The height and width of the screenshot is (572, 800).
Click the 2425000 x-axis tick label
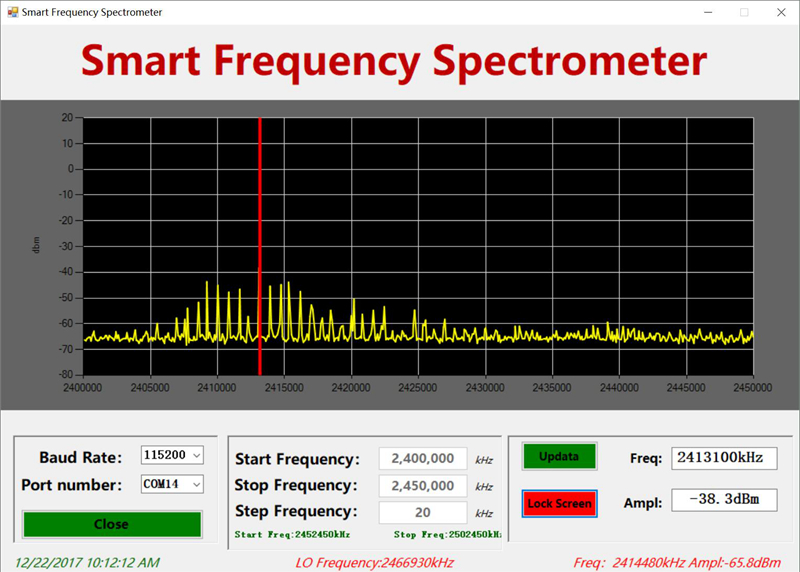tap(418, 387)
